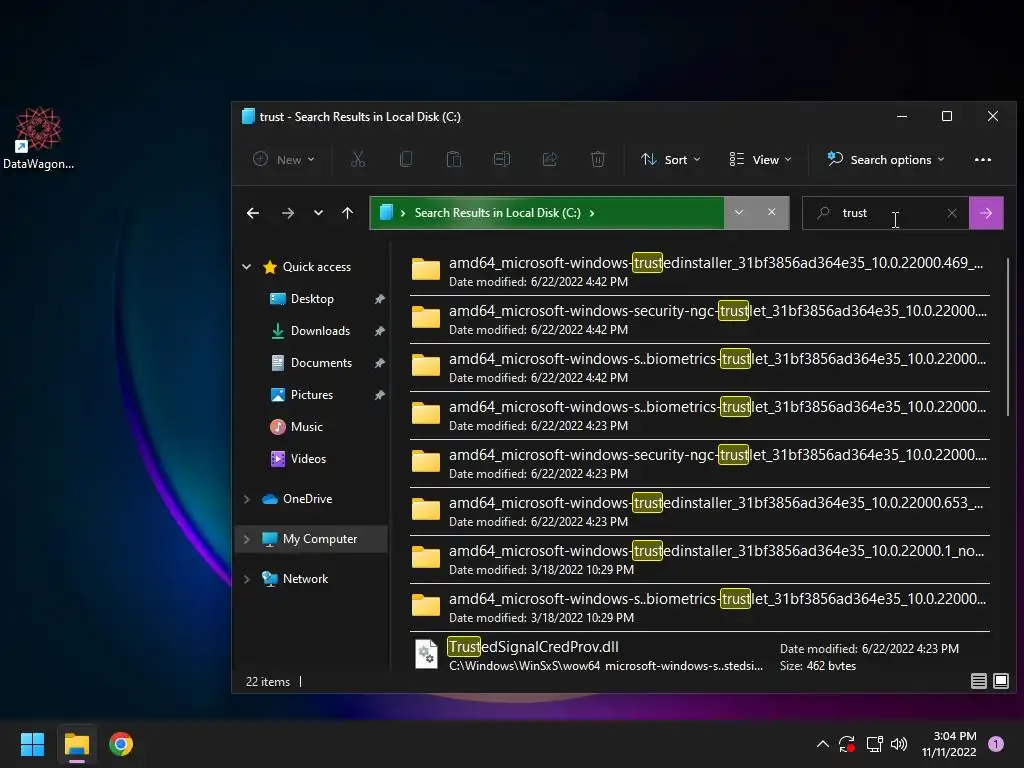Click the Delete trash icon
The image size is (1024, 768).
(x=598, y=159)
